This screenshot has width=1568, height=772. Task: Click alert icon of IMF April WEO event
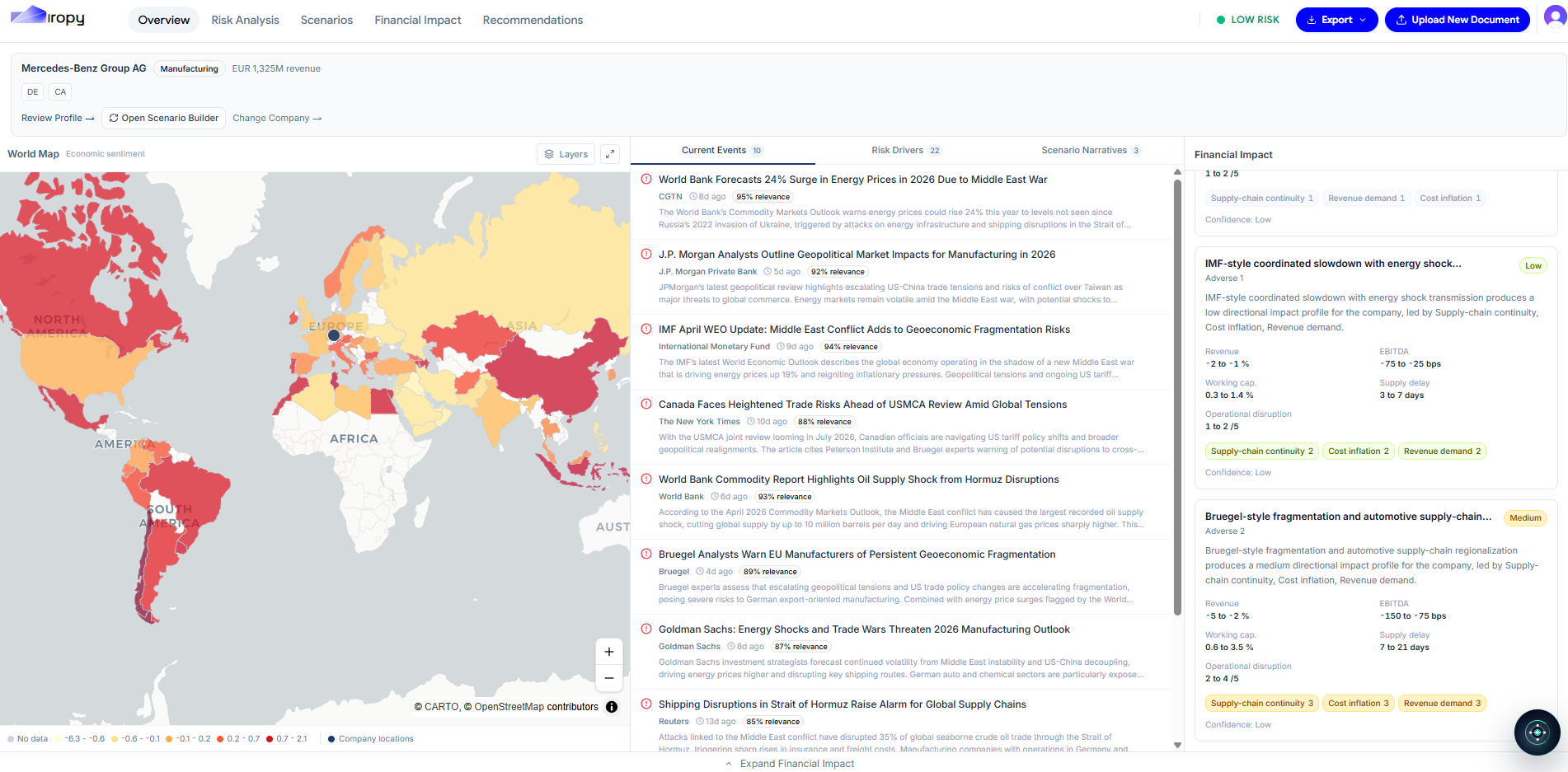[646, 329]
